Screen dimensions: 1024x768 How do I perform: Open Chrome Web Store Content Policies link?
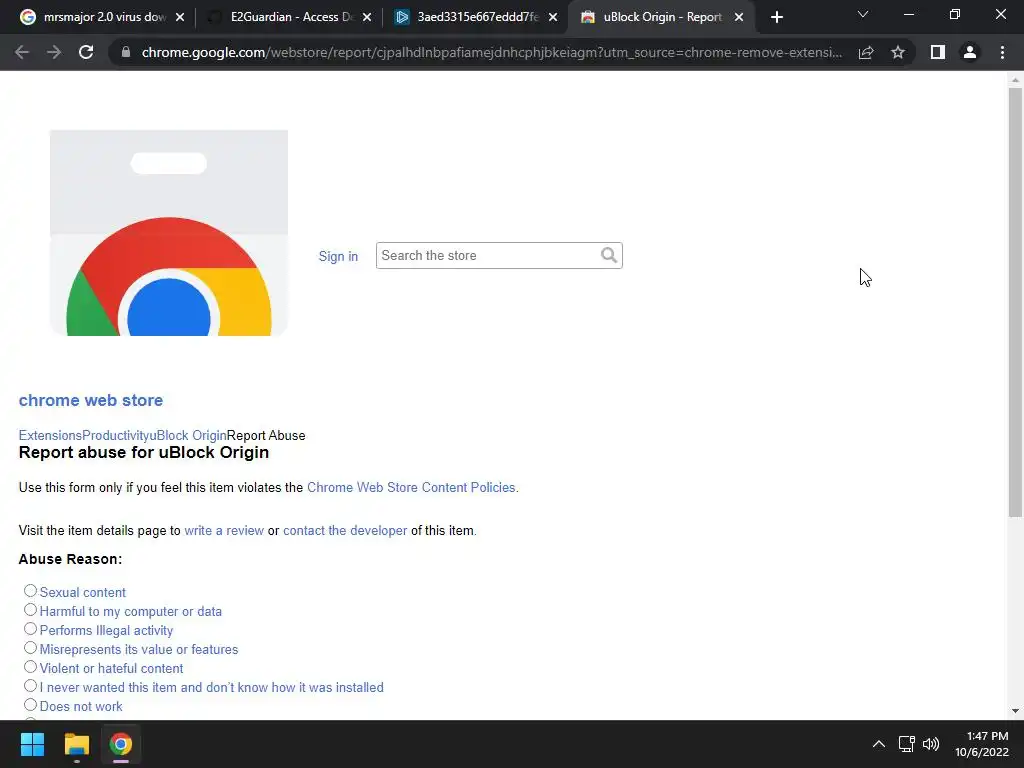point(411,488)
